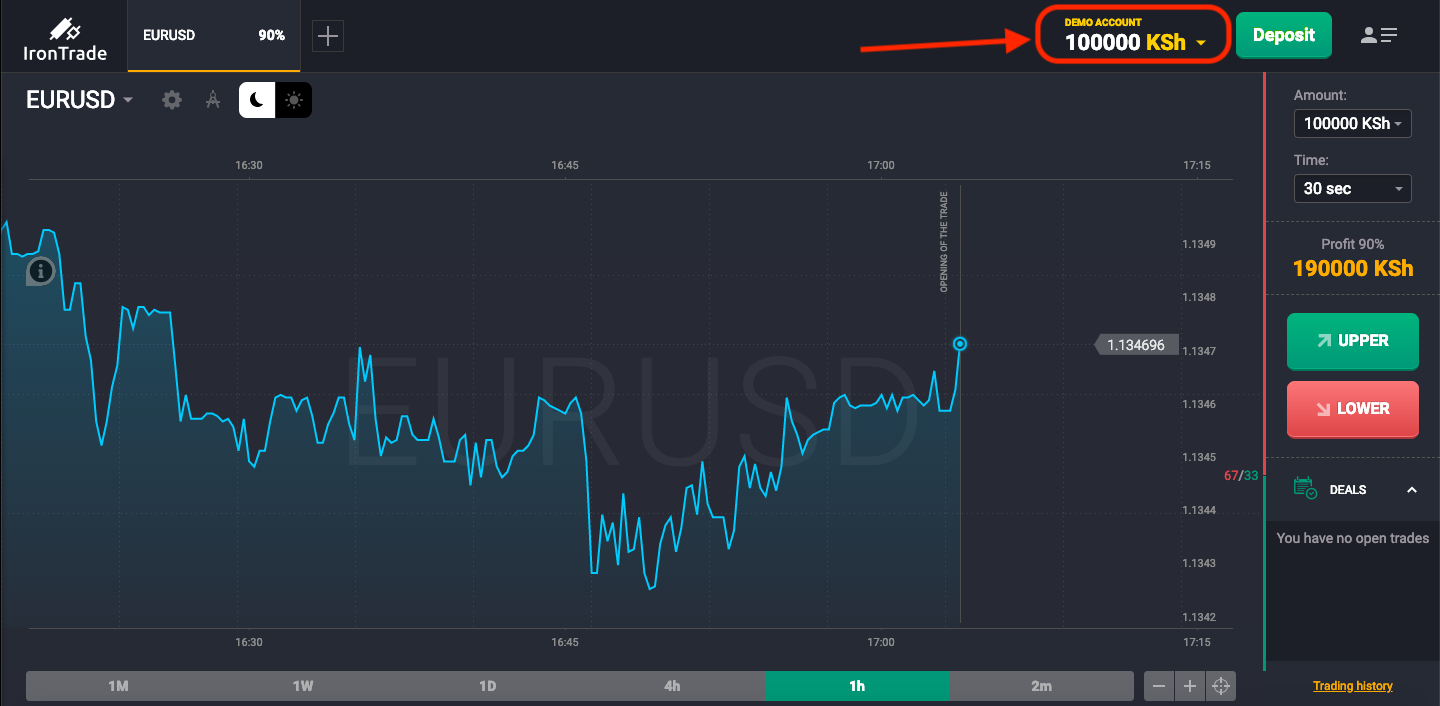Click the IronTrade logo
Viewport: 1440px width, 706px height.
[65, 38]
